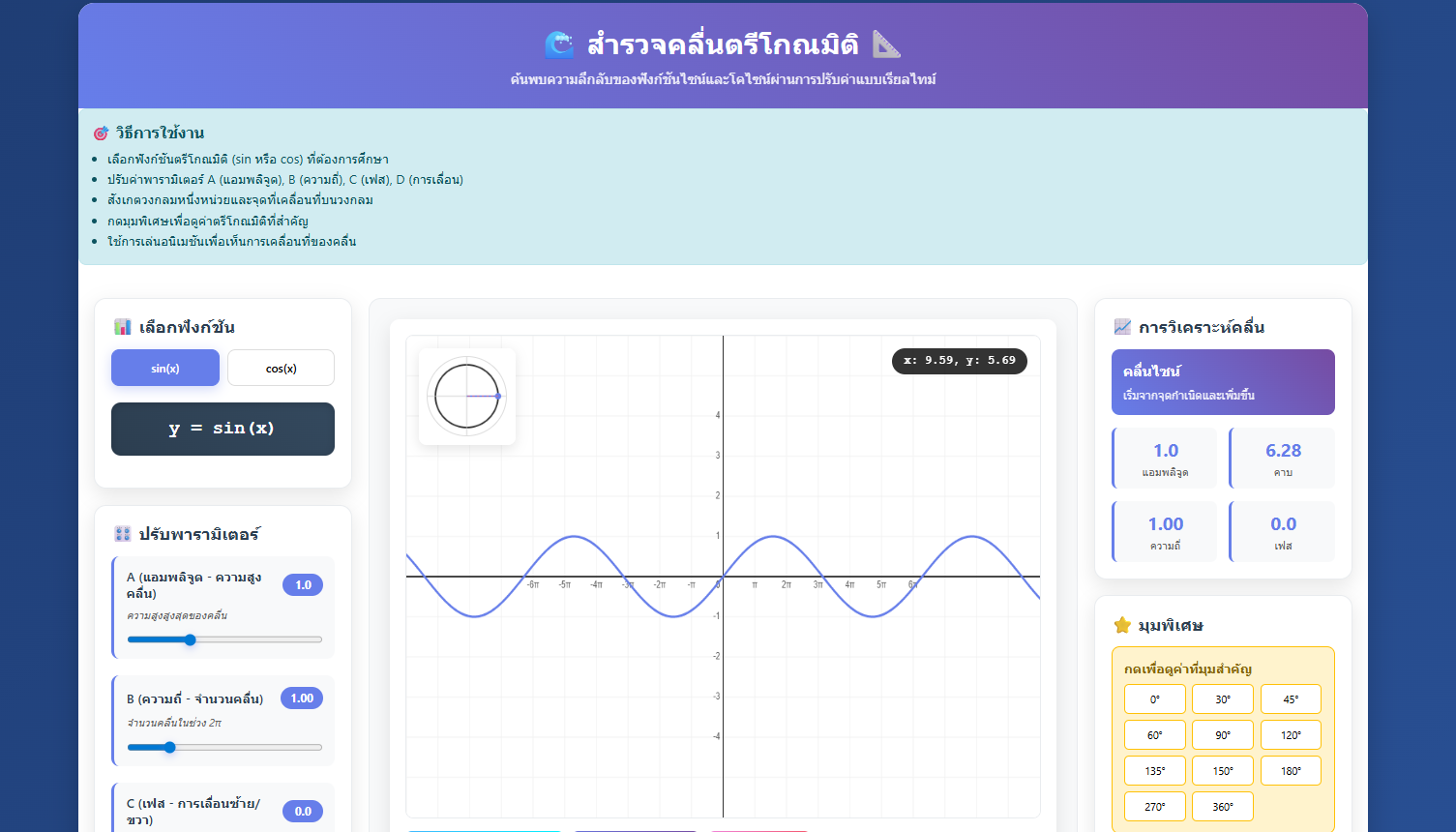Viewport: 1456px width, 832px height.
Task: Select the 45° angle button
Action: tap(1291, 699)
